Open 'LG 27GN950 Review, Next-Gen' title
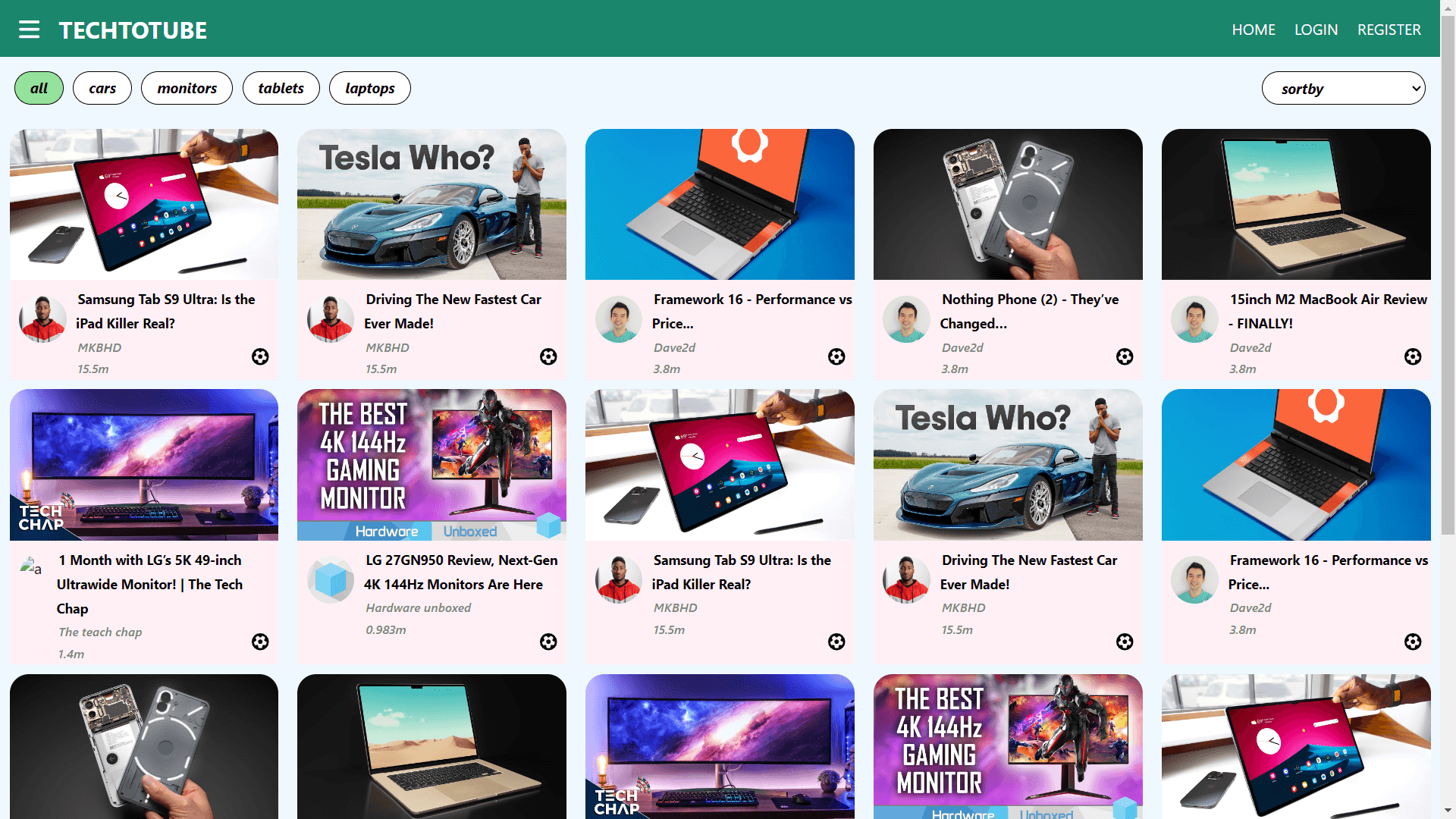Screen dimensions: 1456x819 (x=461, y=572)
